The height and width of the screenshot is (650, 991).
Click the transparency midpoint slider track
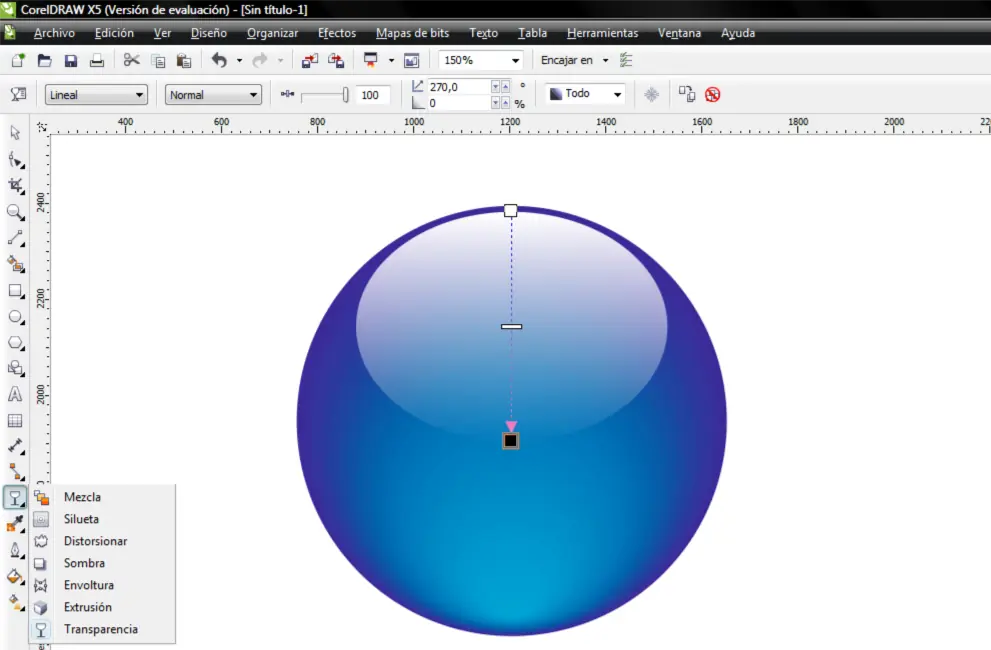coord(324,95)
